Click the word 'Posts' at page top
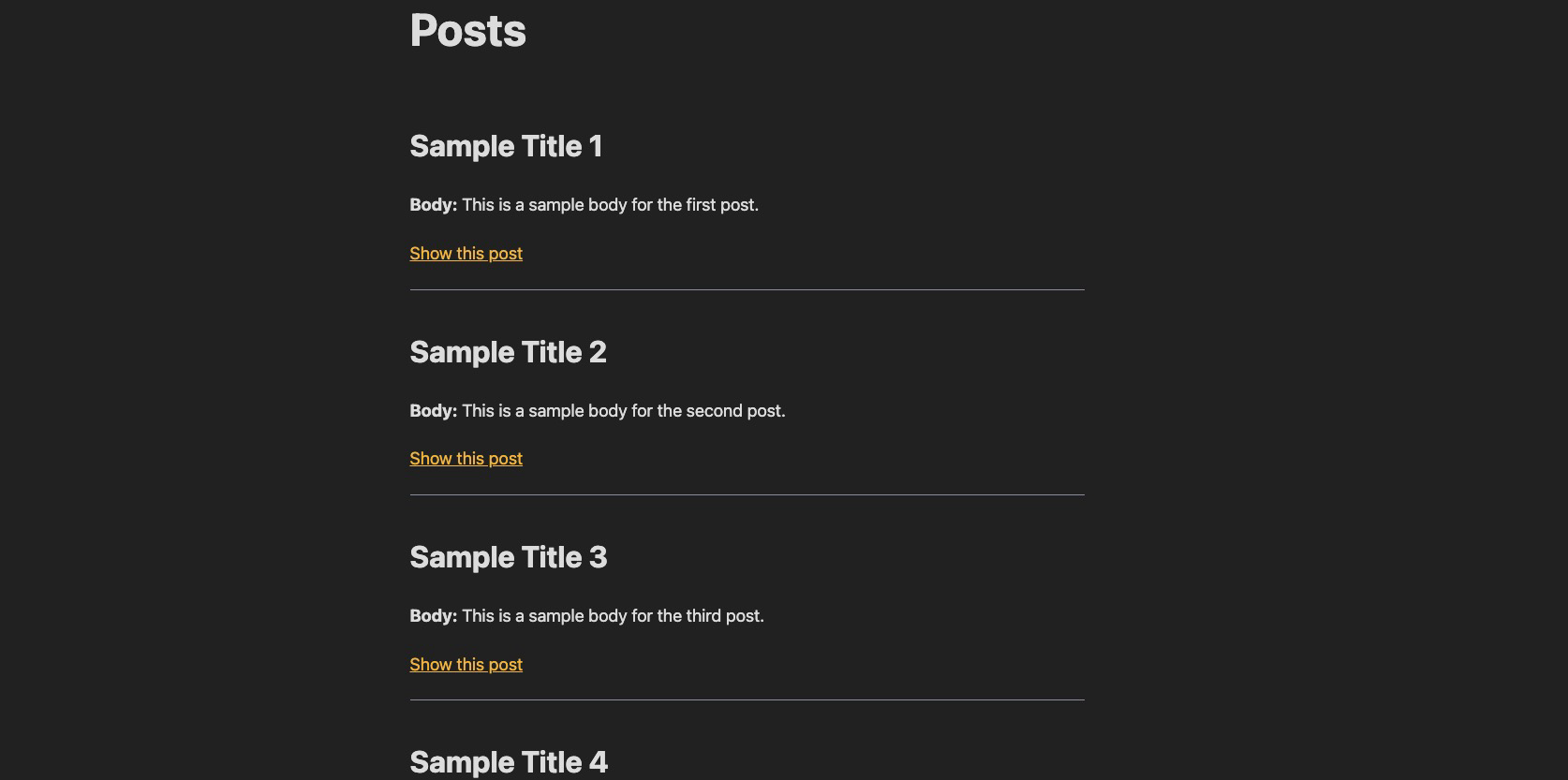 click(x=467, y=30)
